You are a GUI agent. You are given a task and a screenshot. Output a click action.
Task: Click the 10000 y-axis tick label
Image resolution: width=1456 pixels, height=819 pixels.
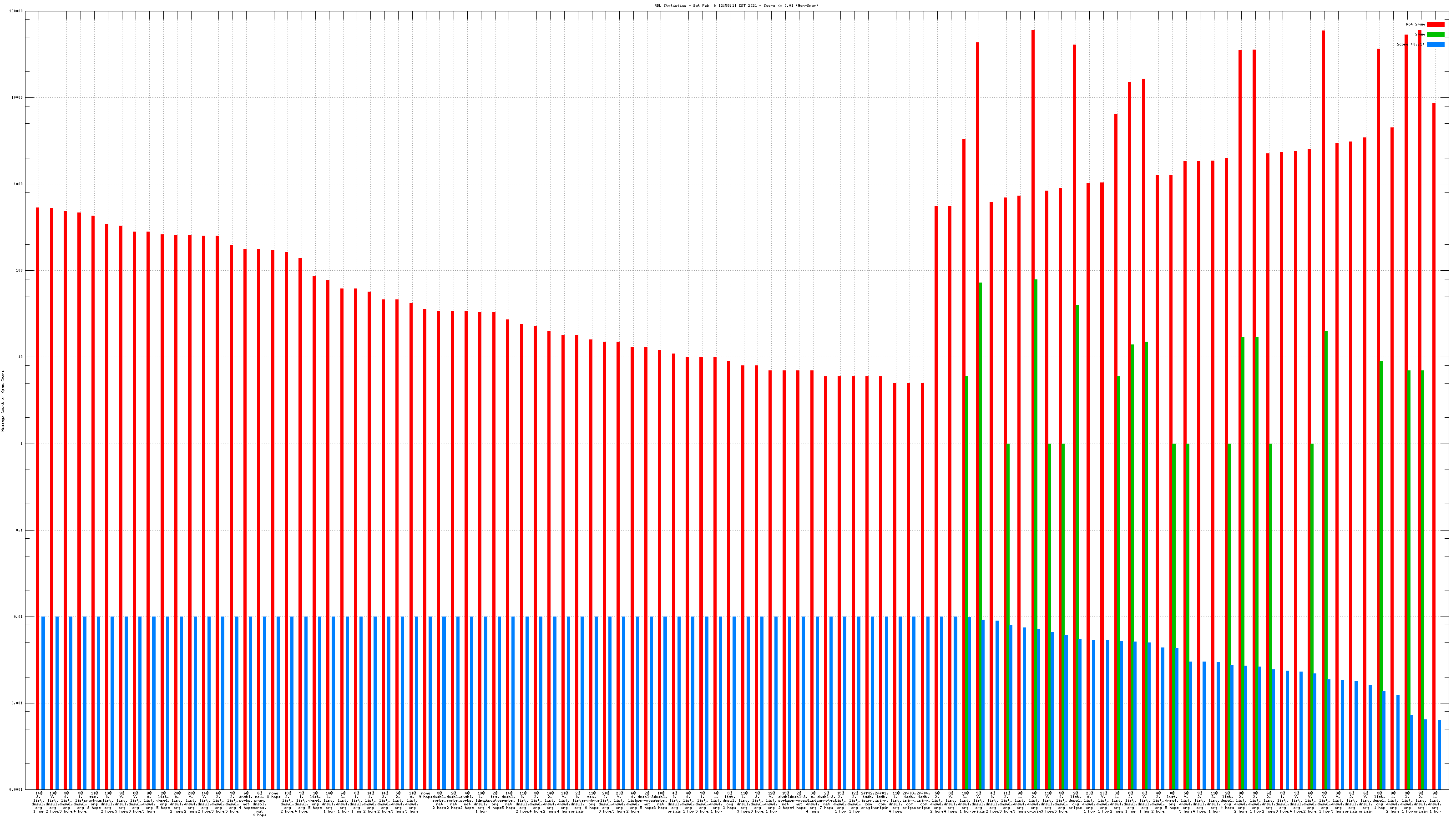click(17, 98)
